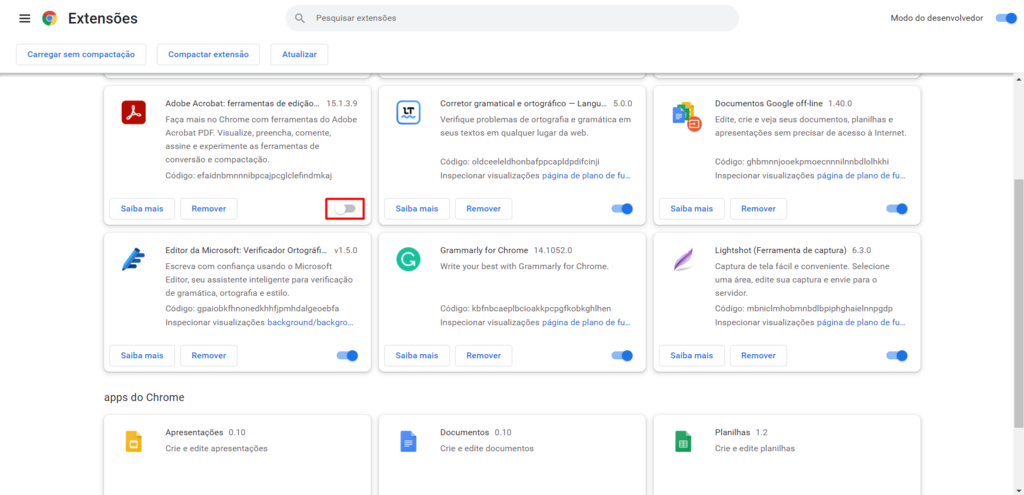Click the Microsoft Editor extension icon
1024x495 pixels.
point(134,259)
